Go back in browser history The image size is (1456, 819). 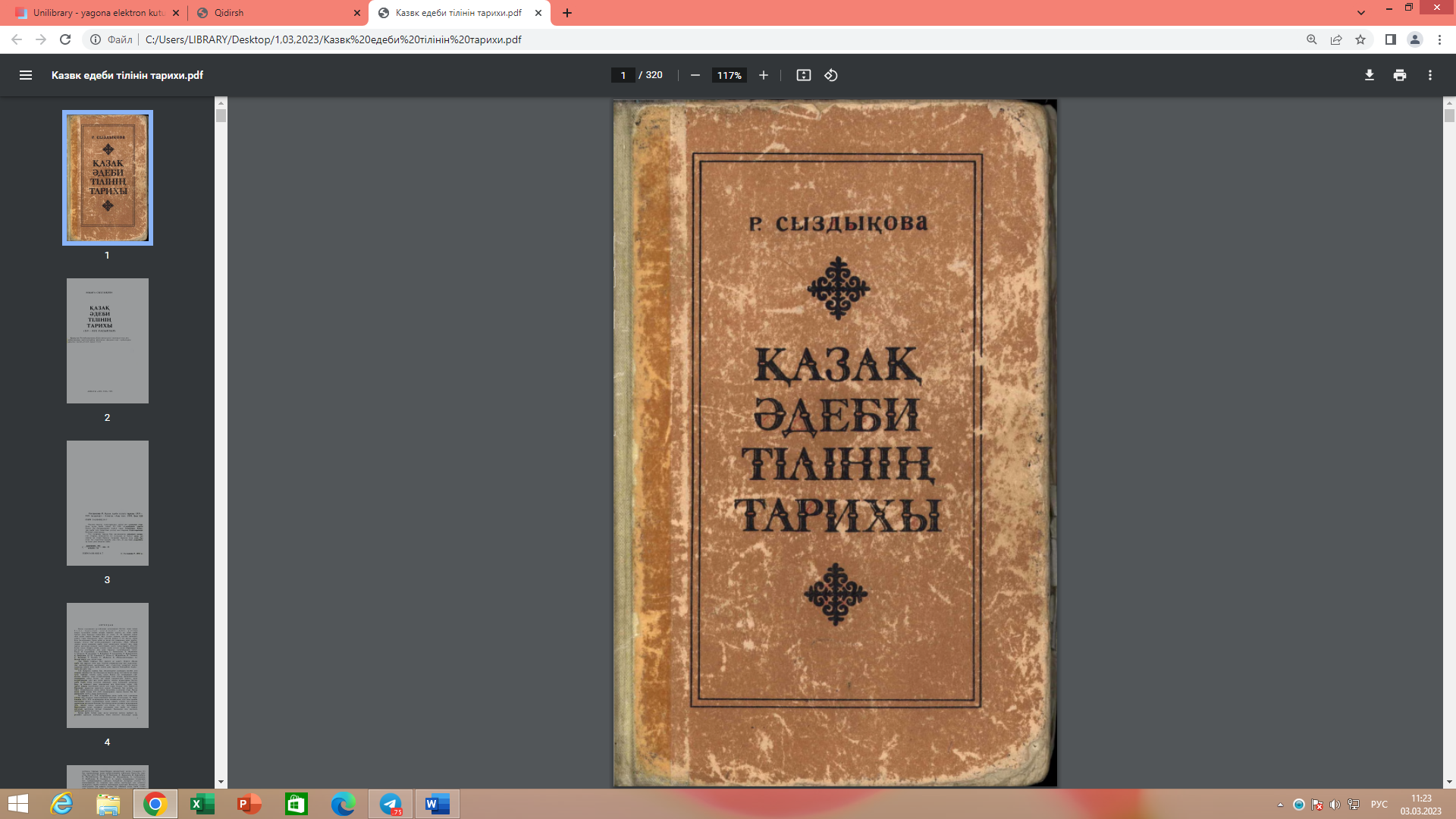[17, 39]
